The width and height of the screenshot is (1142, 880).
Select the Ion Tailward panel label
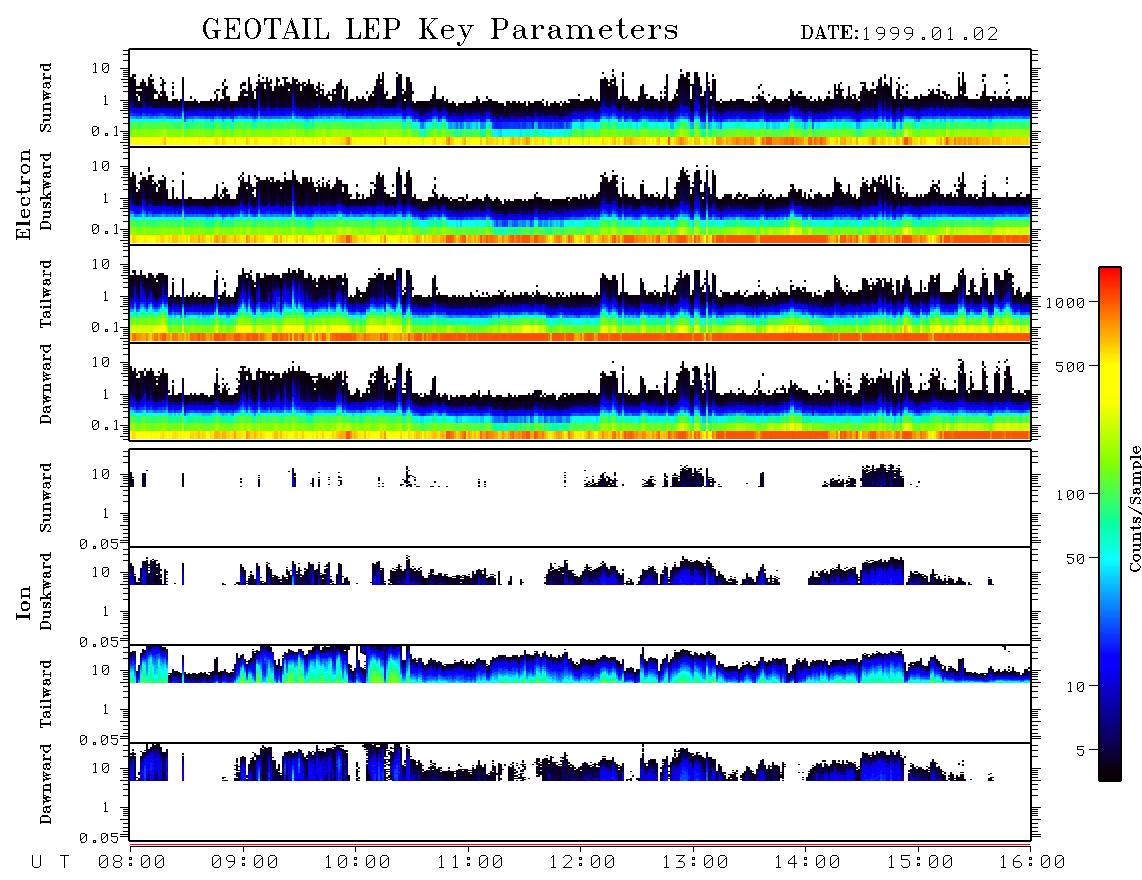[x=46, y=694]
